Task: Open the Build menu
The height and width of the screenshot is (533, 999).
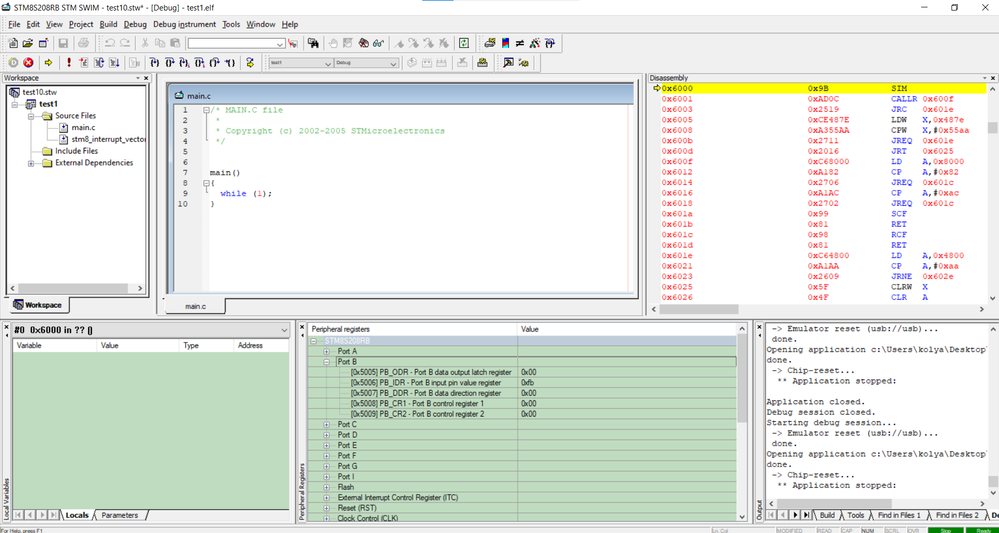Action: click(x=108, y=24)
